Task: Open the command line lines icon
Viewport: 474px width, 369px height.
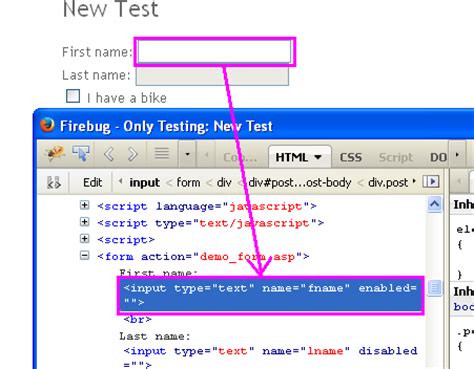Action: coord(162,153)
